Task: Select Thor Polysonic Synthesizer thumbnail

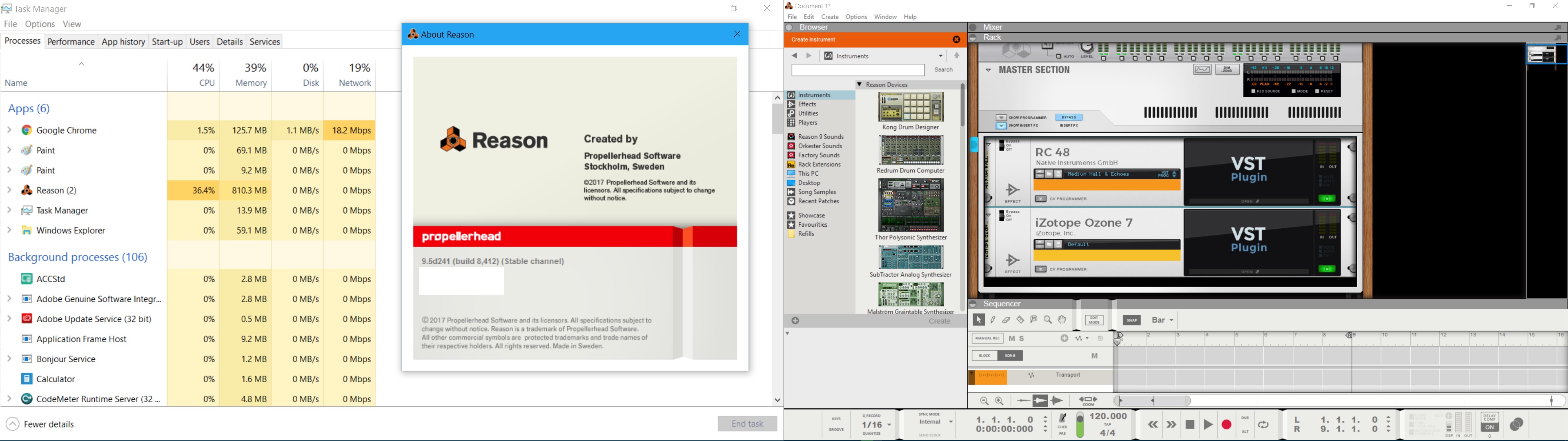Action: coord(911,205)
